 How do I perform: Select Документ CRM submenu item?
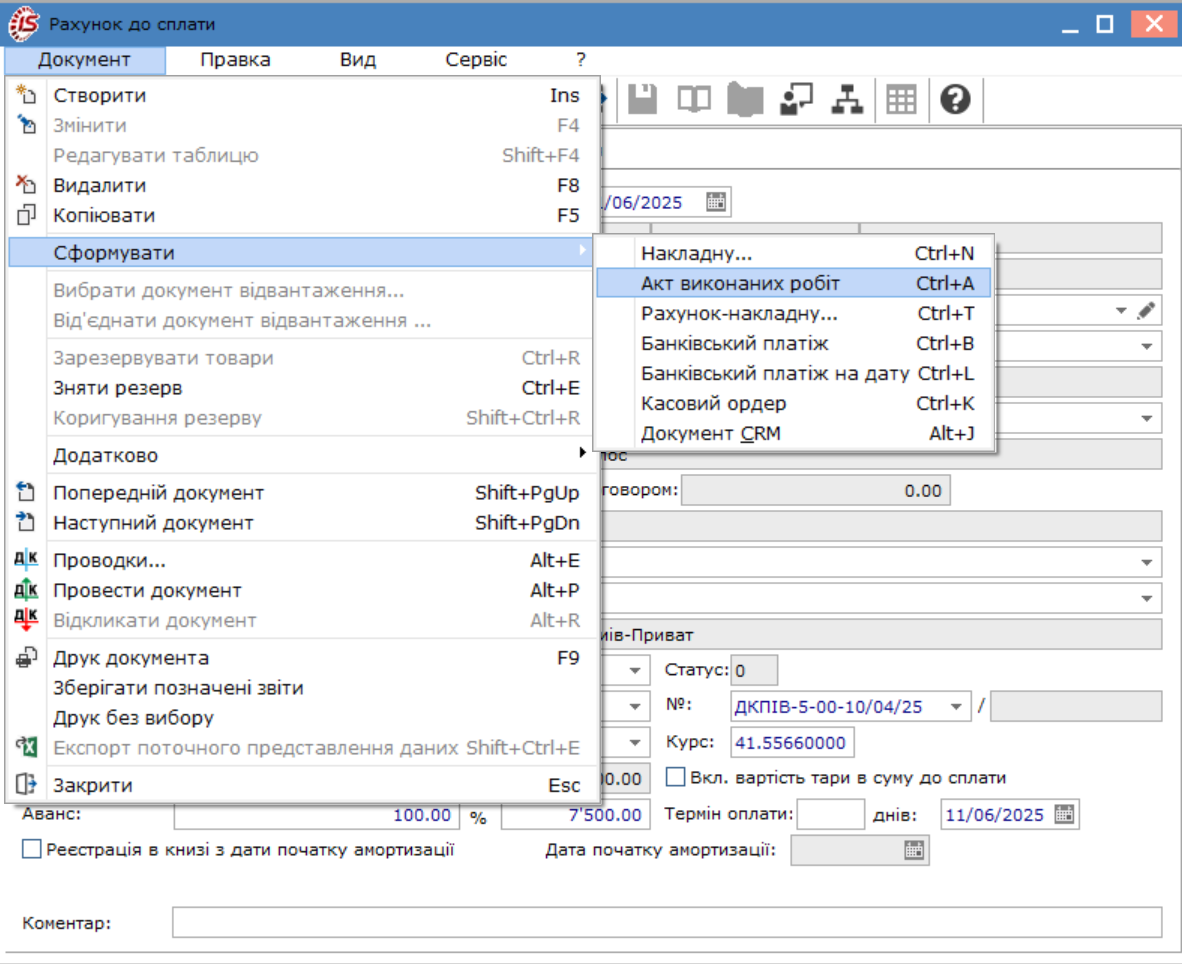[x=793, y=433]
